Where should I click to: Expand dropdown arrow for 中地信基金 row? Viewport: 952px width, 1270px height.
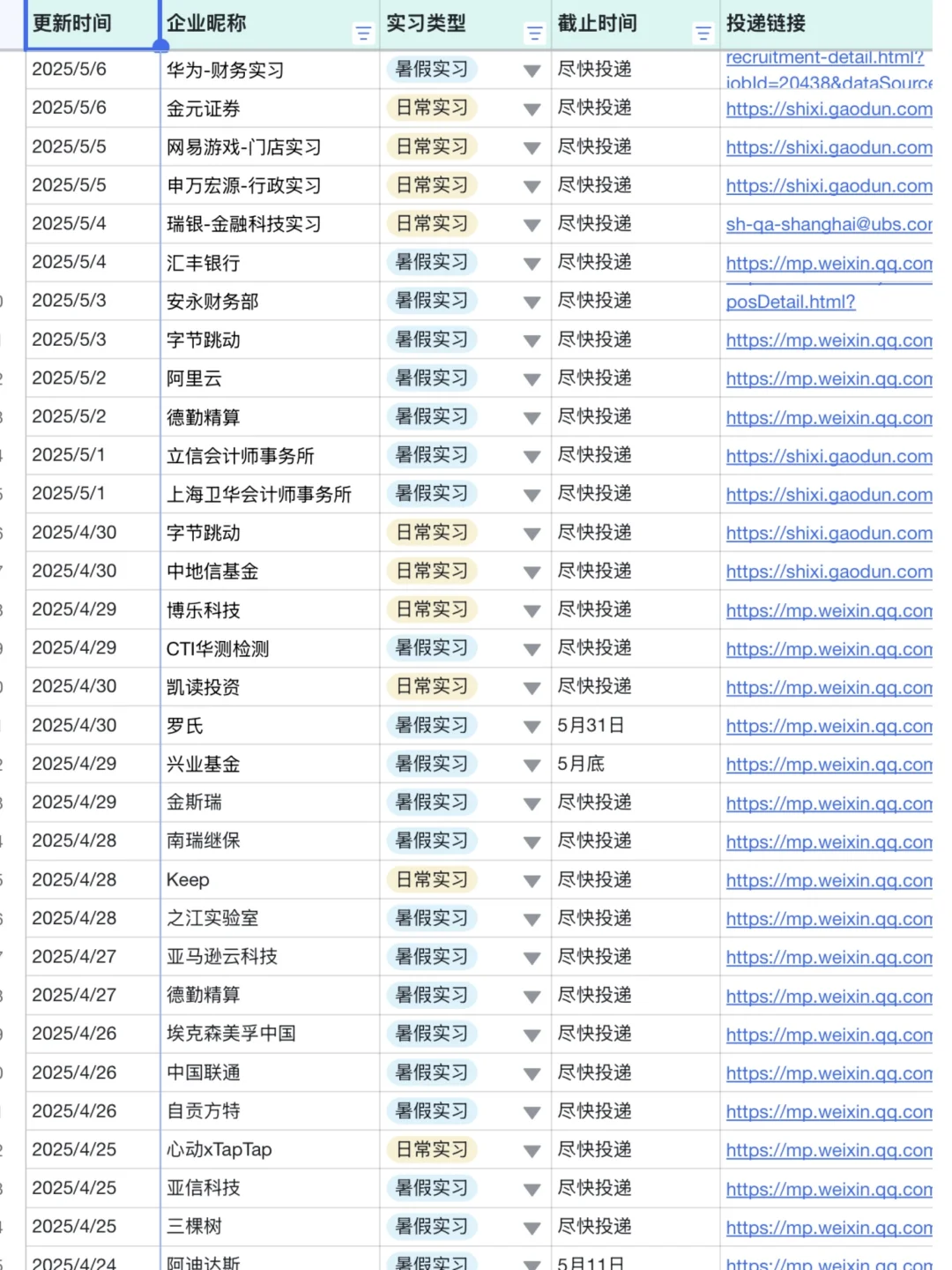point(532,572)
